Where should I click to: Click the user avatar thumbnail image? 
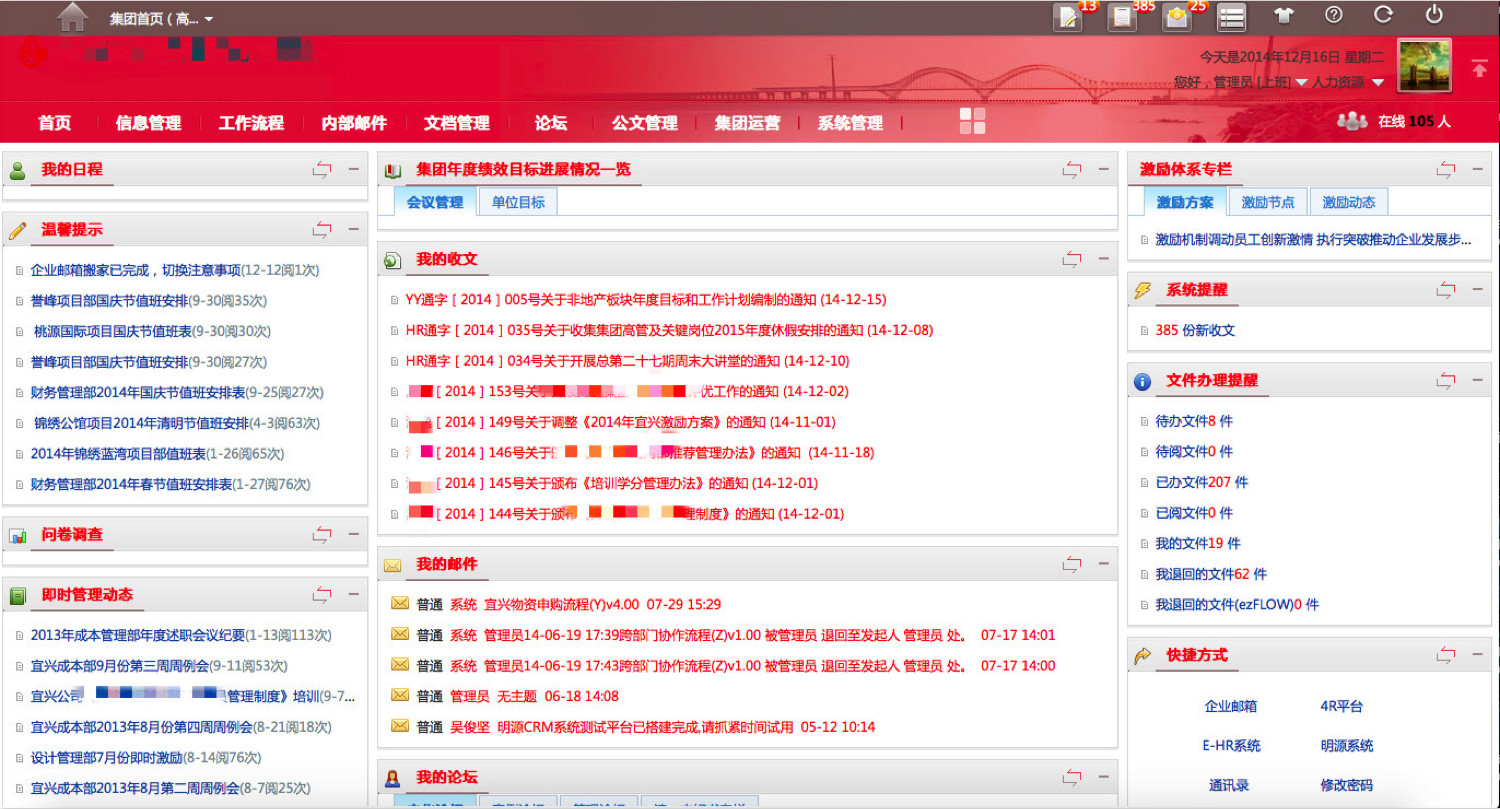click(x=1424, y=66)
